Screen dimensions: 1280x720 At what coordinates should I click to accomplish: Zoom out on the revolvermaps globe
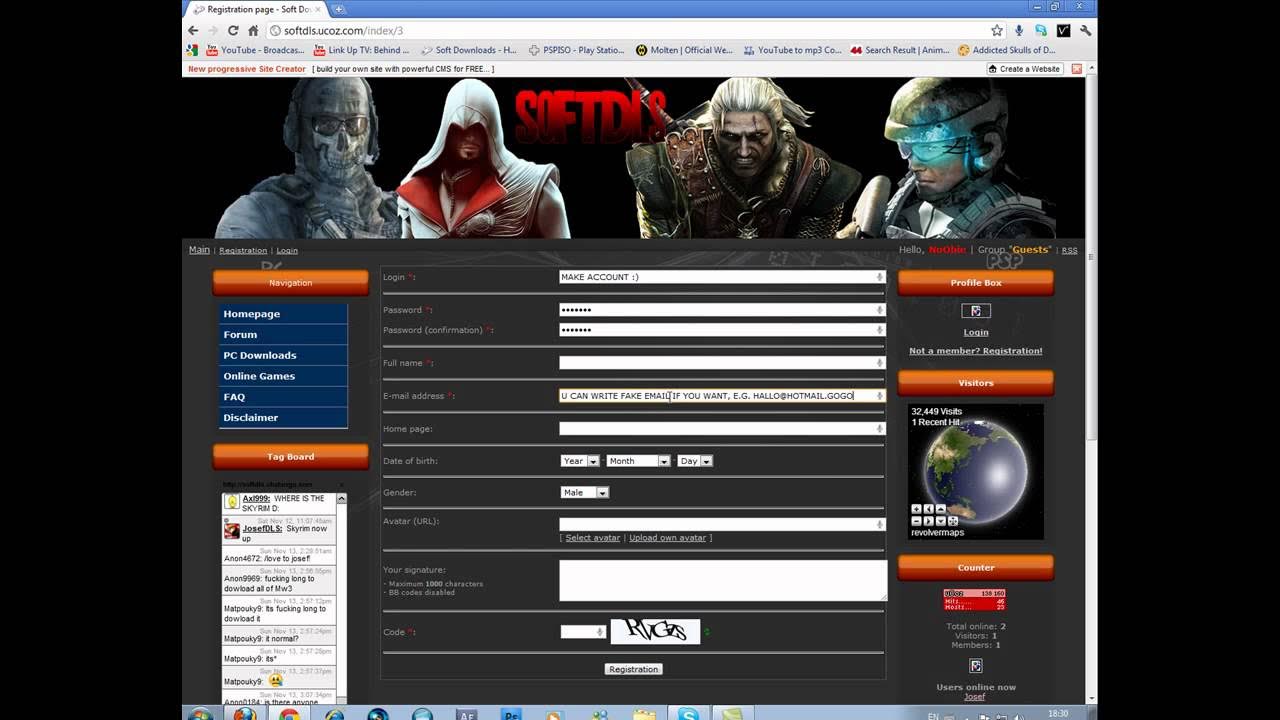coord(916,521)
